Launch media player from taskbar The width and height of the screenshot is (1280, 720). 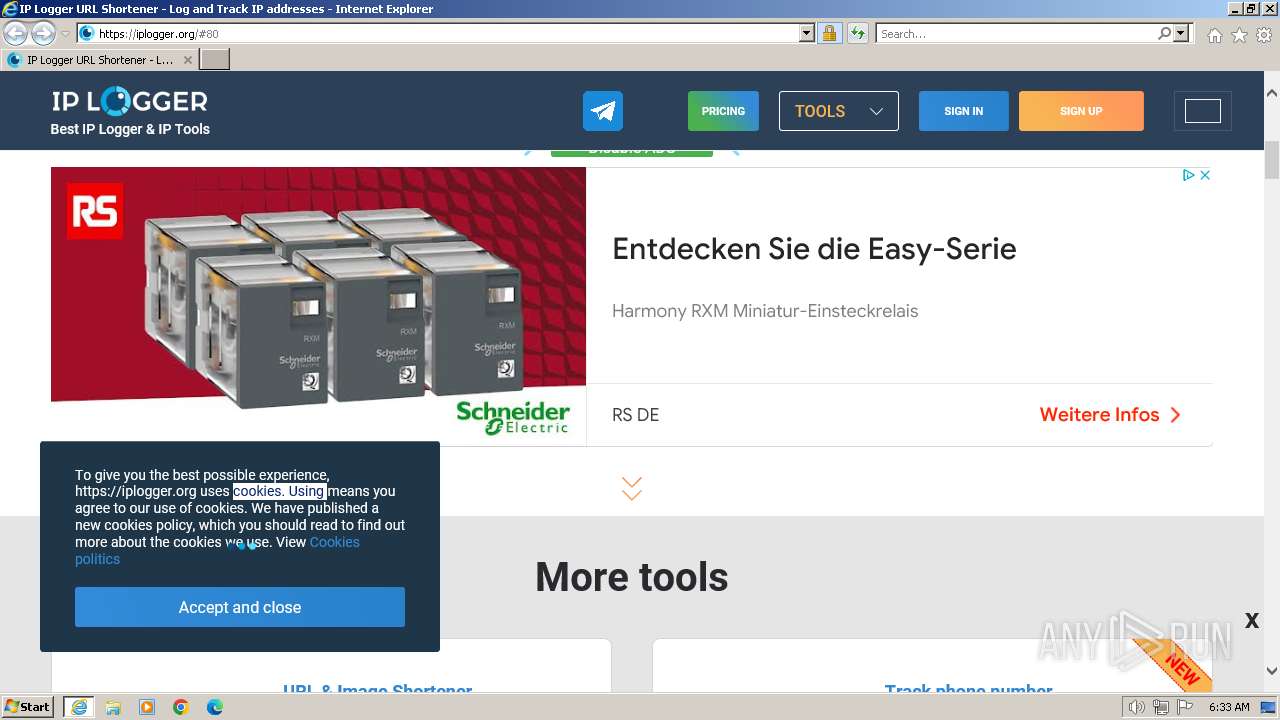click(x=147, y=707)
